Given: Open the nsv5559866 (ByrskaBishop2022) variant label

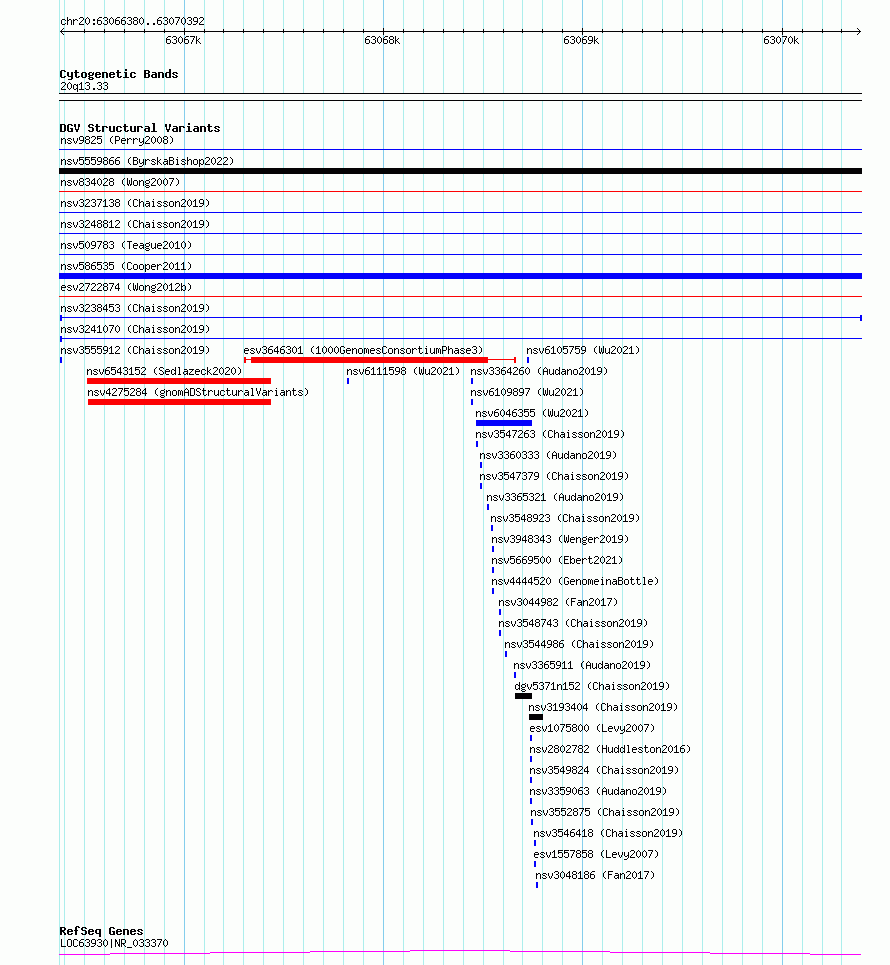Looking at the screenshot, I should 147,161.
